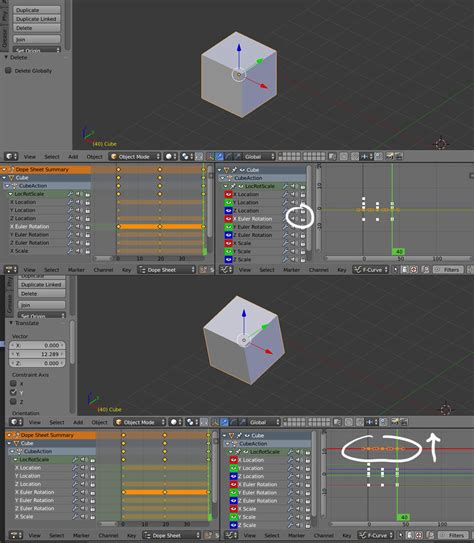Open Dope Sheet mode dropdown, upper screenshot
This screenshot has width=474, height=543.
167,269
